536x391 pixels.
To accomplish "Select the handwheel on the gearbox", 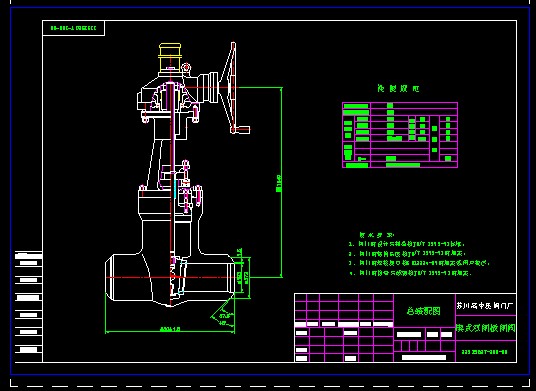I will tap(229, 86).
